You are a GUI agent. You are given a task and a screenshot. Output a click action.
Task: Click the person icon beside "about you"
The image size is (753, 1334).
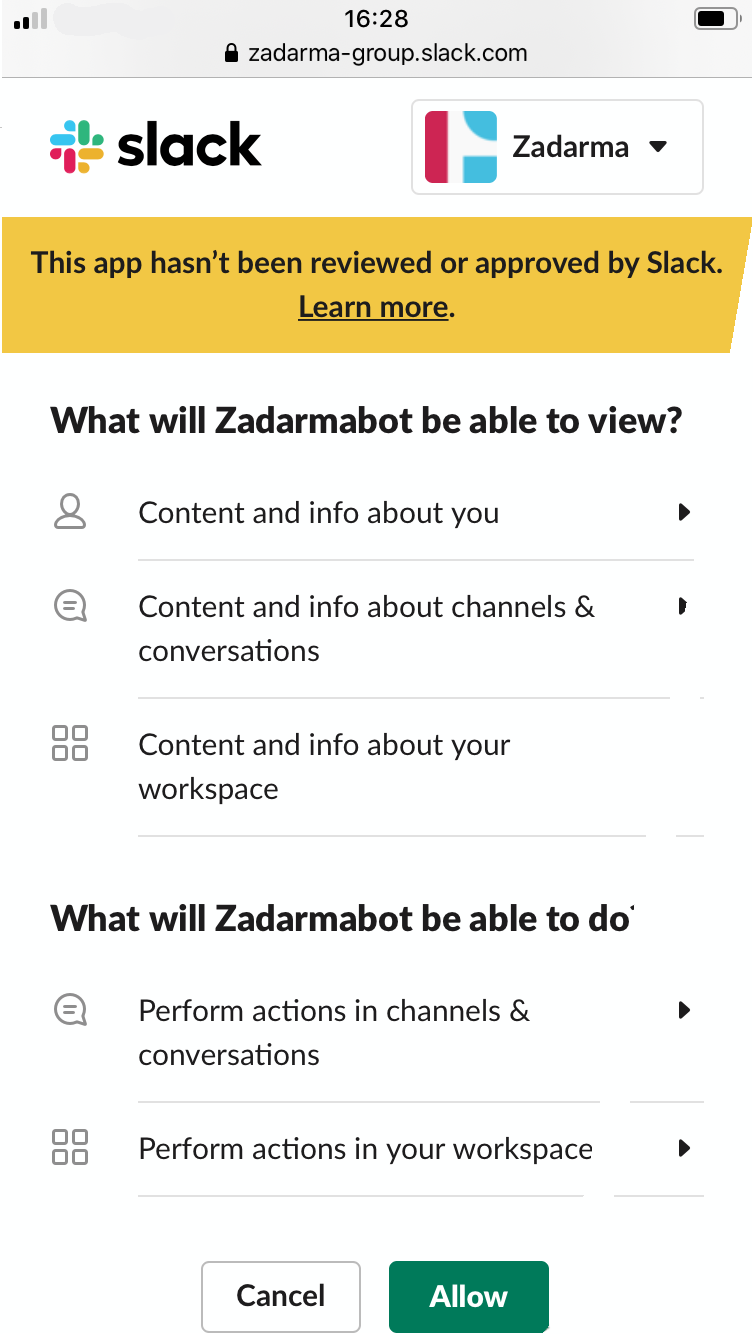tap(69, 512)
